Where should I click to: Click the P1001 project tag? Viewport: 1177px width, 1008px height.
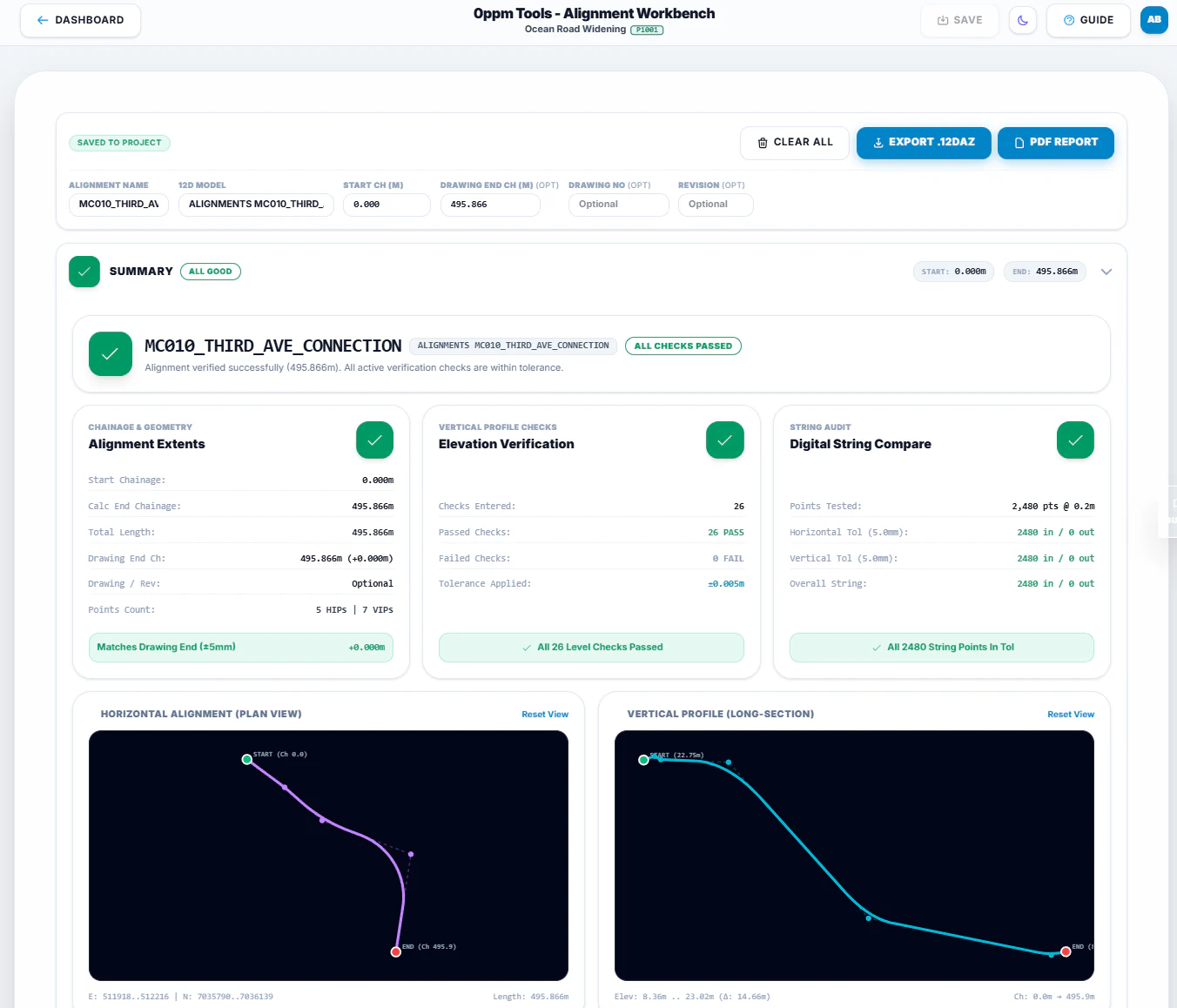[x=647, y=30]
